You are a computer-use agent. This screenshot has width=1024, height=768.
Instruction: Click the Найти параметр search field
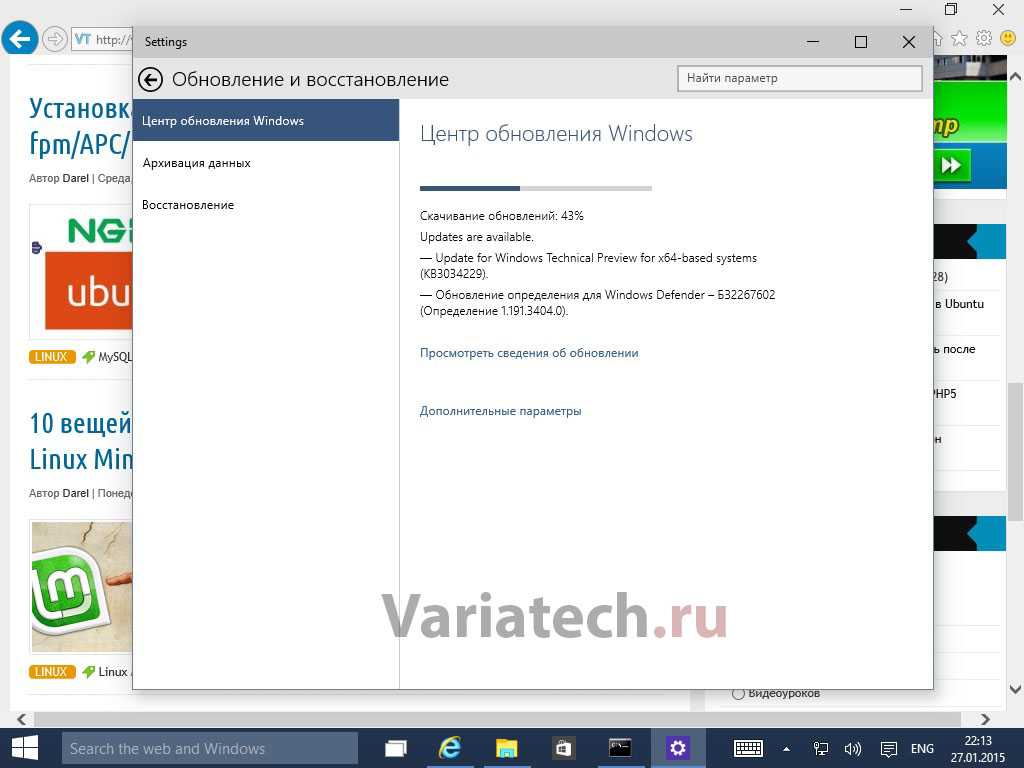click(x=799, y=78)
